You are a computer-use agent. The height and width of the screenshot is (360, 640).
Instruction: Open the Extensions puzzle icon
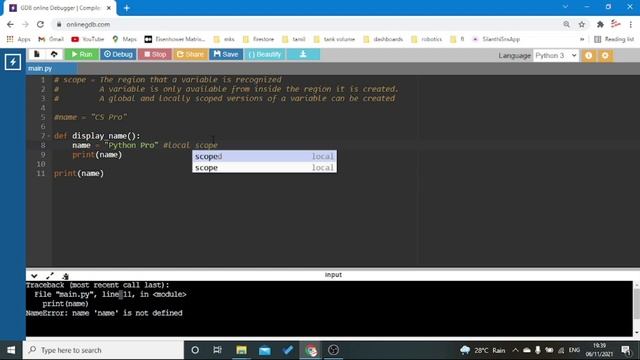(600, 24)
